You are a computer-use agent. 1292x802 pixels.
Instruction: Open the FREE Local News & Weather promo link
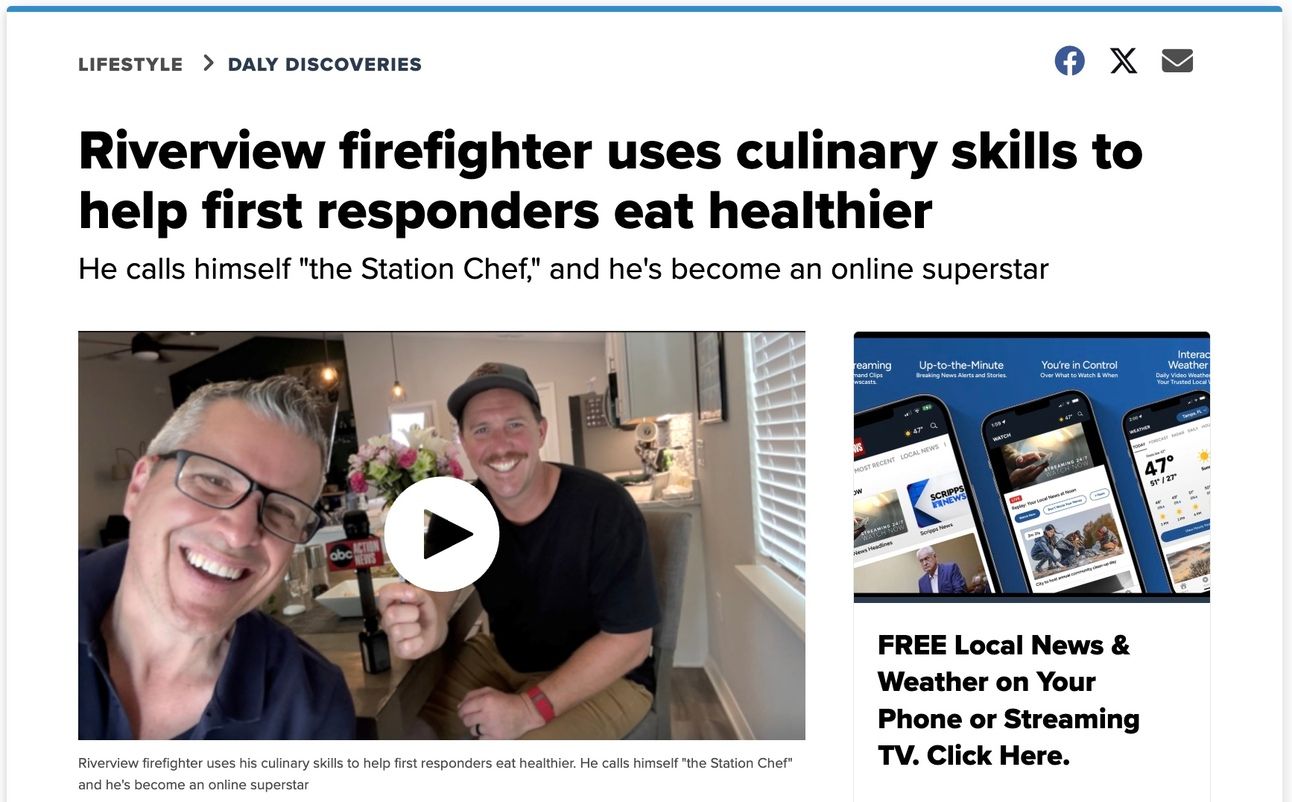click(x=1008, y=700)
